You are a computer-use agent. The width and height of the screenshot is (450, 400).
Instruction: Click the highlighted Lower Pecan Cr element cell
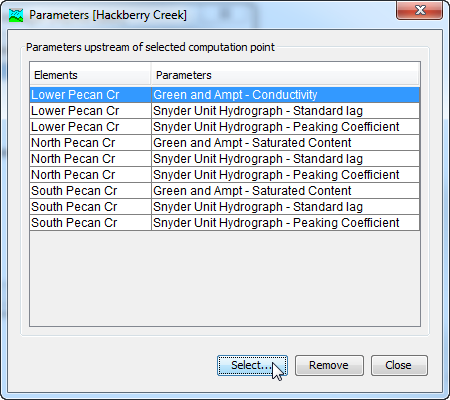coord(90,95)
